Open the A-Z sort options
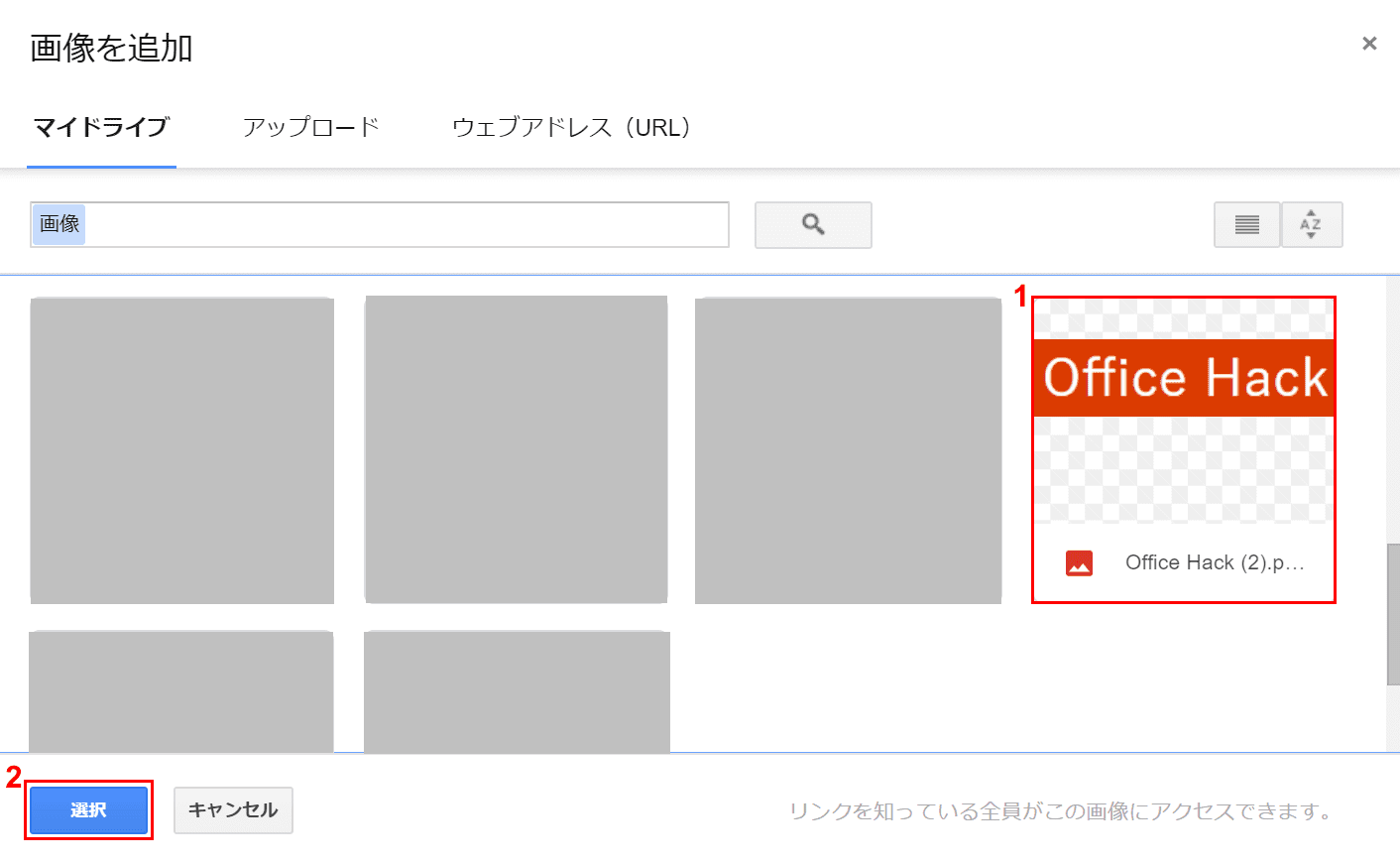 pyautogui.click(x=1312, y=225)
